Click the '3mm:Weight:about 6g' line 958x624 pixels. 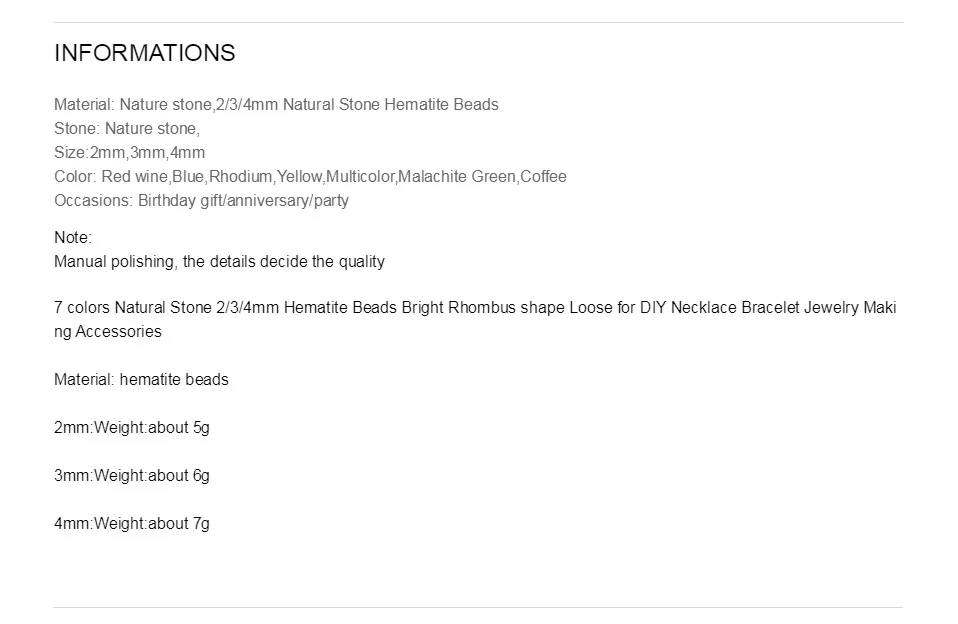point(132,475)
